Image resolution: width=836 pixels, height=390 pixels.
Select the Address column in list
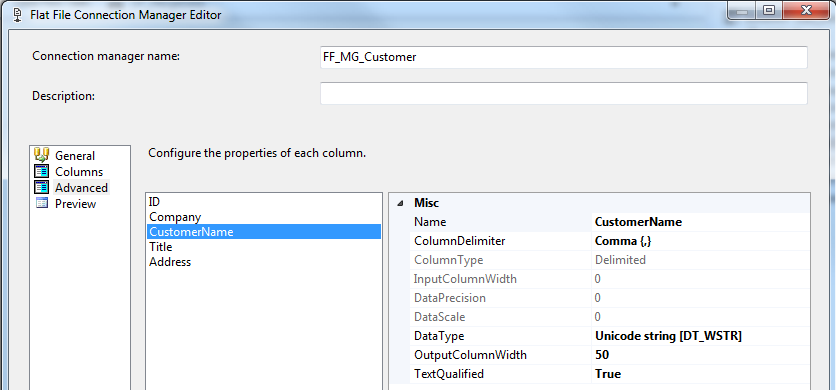[263, 262]
